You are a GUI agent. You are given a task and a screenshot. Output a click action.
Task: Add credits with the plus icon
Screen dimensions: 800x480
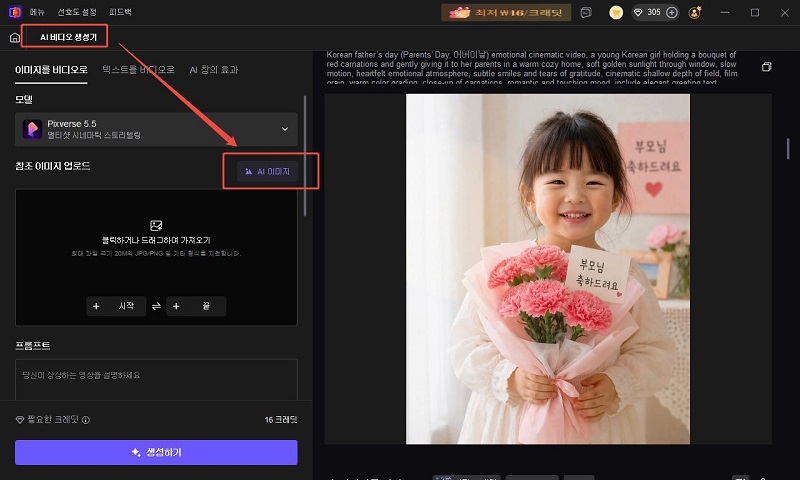point(672,12)
